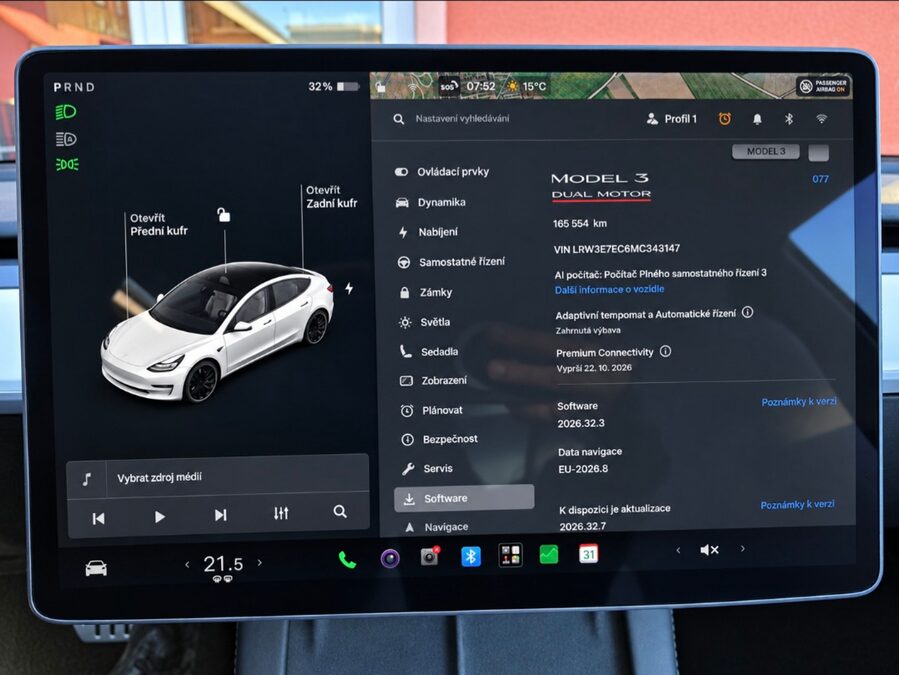The height and width of the screenshot is (675, 899).
Task: Open Nabíjení charging menu
Action: click(x=428, y=232)
